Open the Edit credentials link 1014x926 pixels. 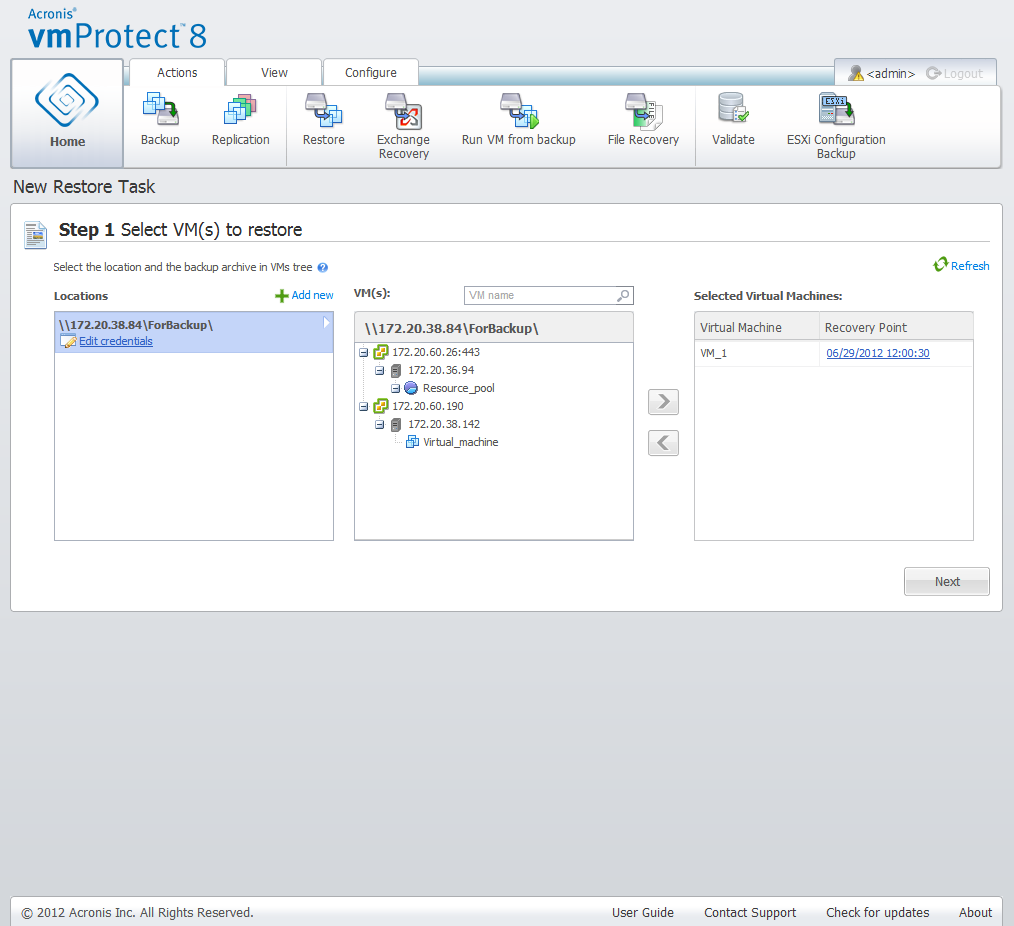click(x=116, y=341)
